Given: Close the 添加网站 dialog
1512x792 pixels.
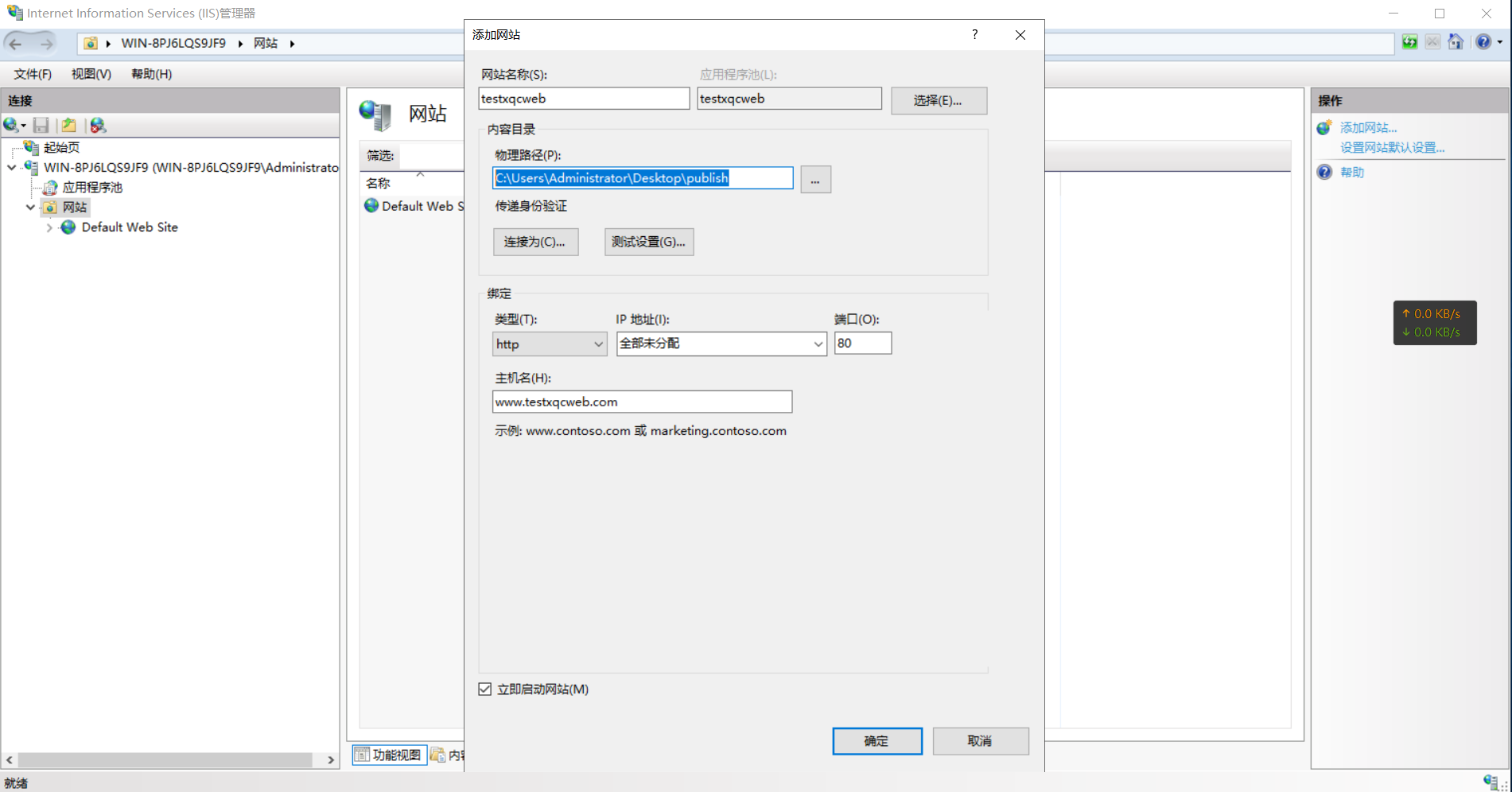Looking at the screenshot, I should pyautogui.click(x=1020, y=34).
